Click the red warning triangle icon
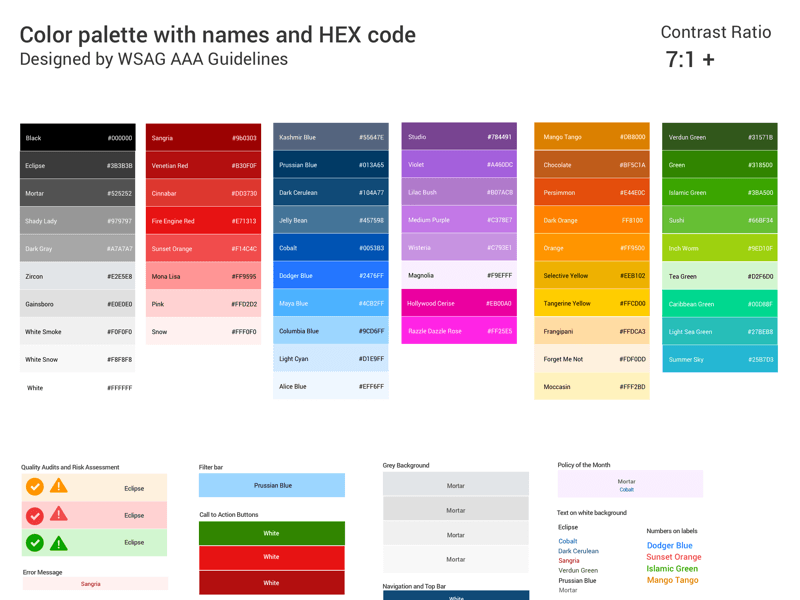 point(59,514)
